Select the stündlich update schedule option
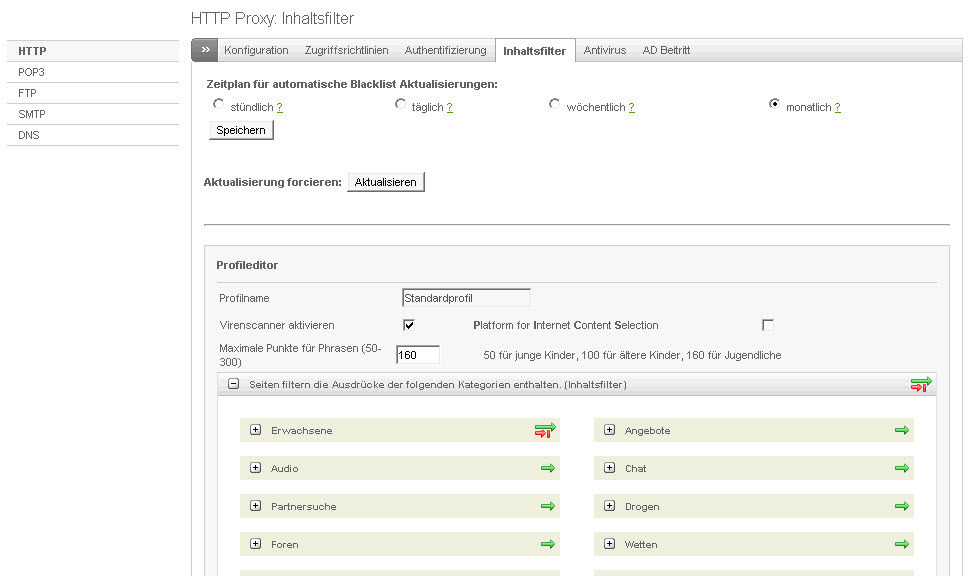The image size is (969, 576). point(219,104)
